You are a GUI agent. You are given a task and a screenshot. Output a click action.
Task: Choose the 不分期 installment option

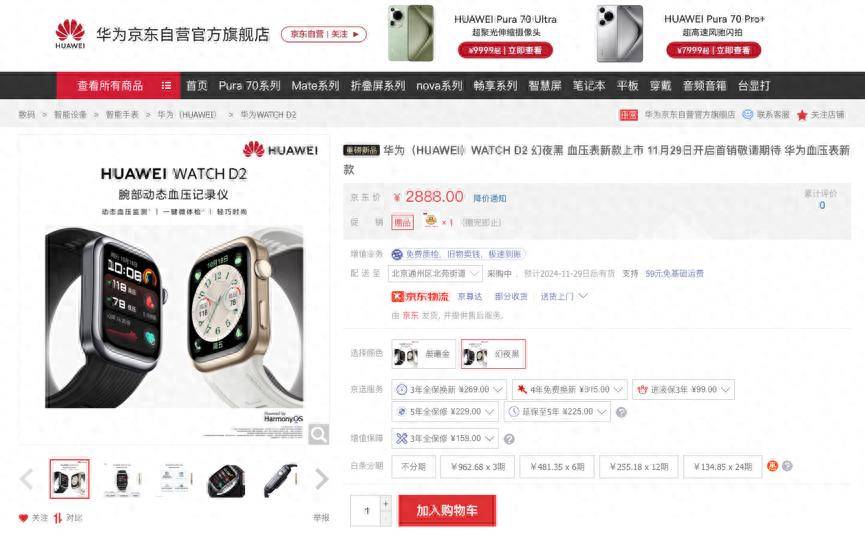click(x=414, y=467)
